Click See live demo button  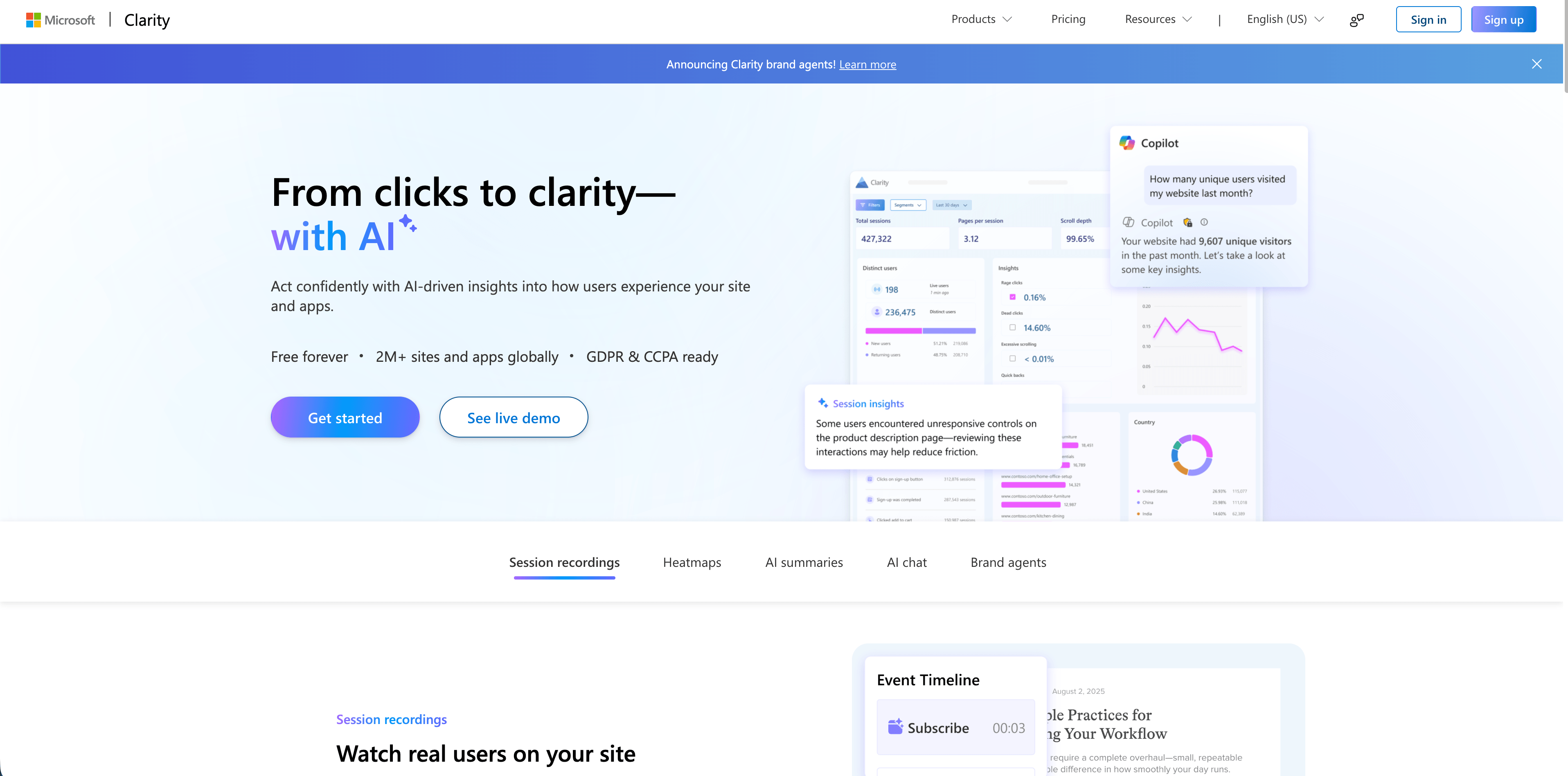[x=514, y=417]
